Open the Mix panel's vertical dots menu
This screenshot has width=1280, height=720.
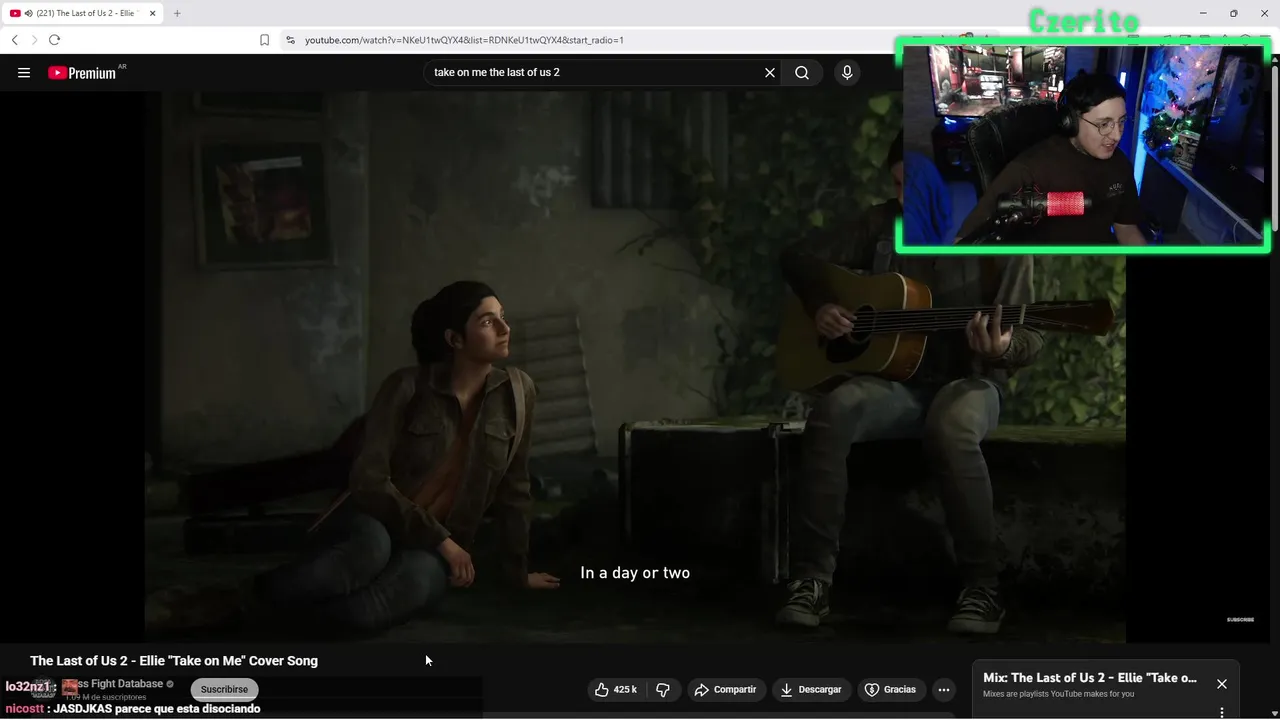click(x=1221, y=713)
